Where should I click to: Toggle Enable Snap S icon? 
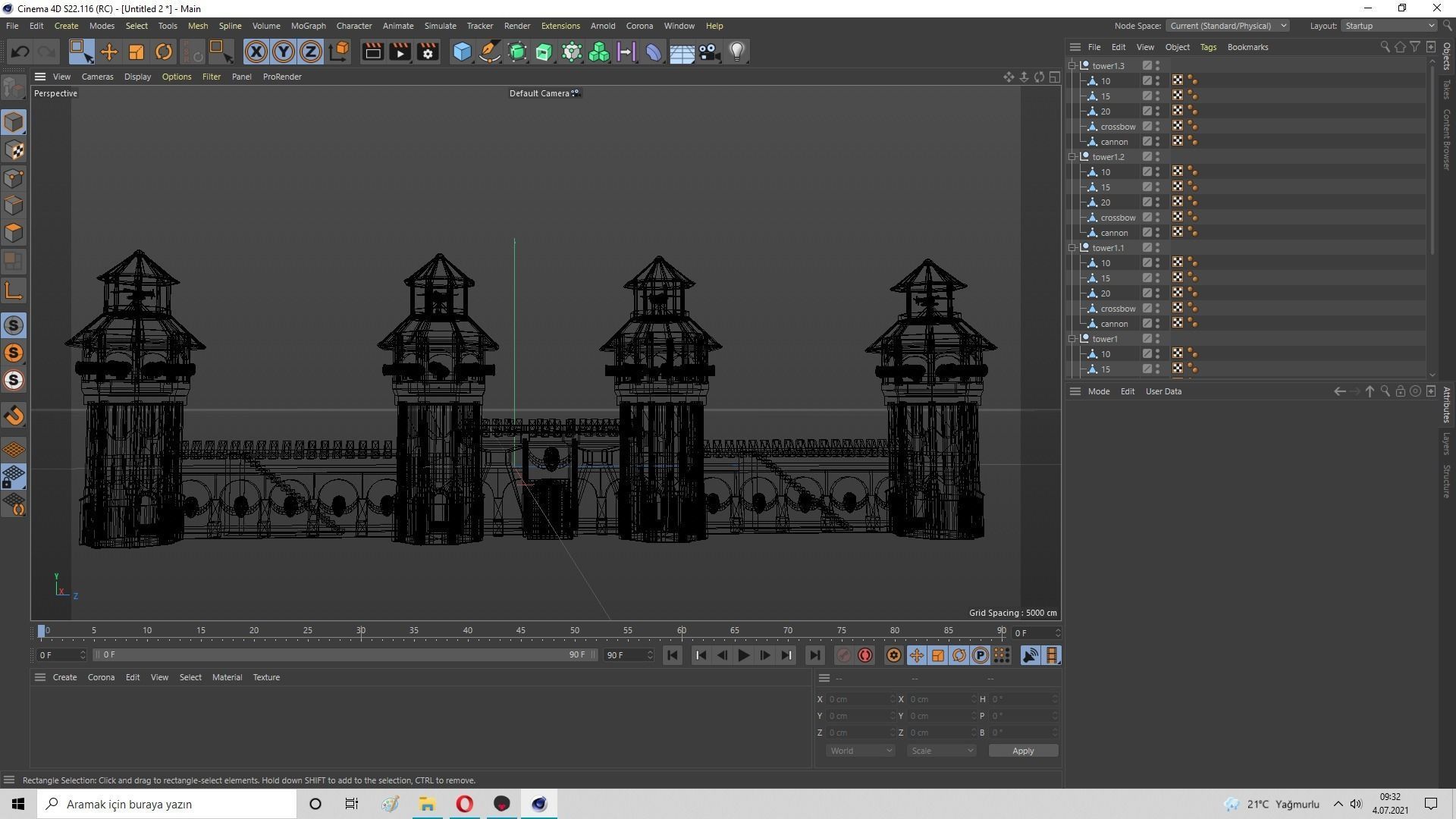14,325
